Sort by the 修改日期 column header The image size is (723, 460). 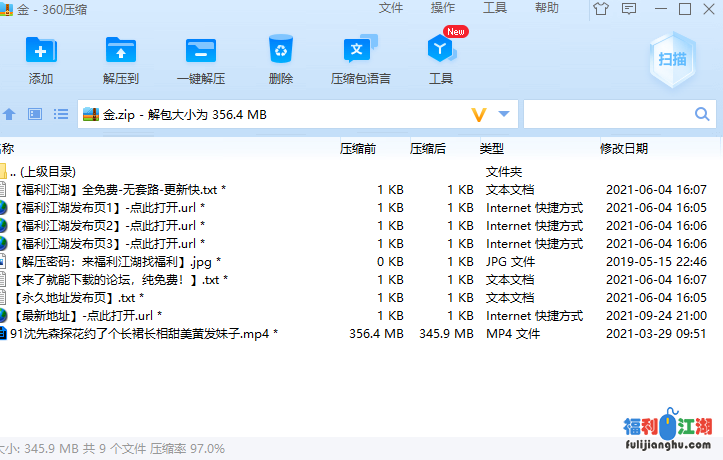click(x=624, y=149)
